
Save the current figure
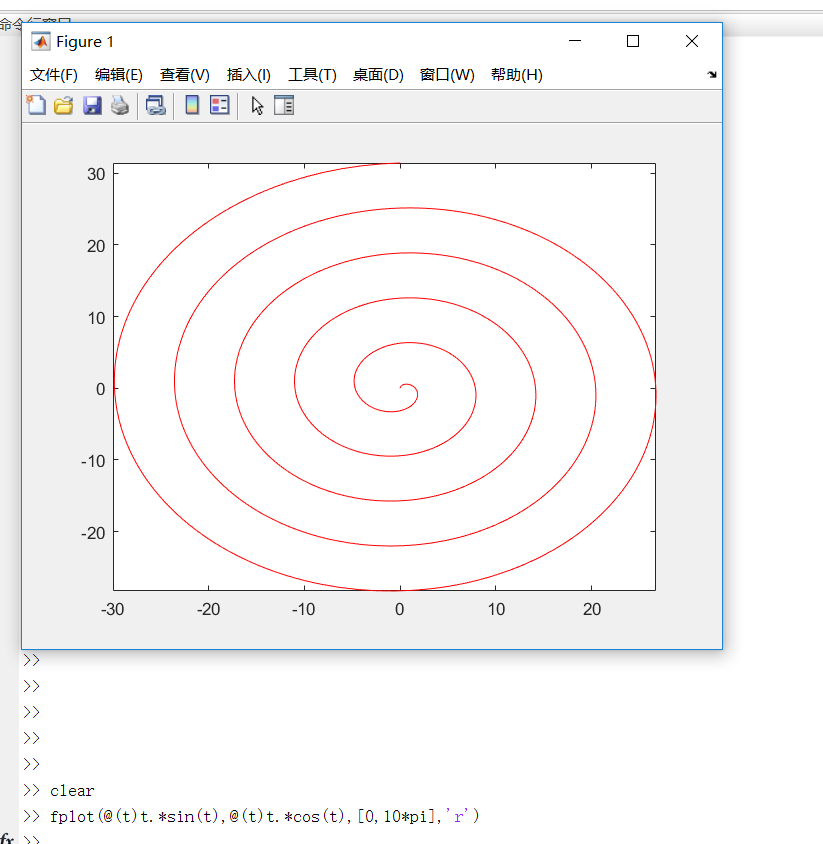92,105
